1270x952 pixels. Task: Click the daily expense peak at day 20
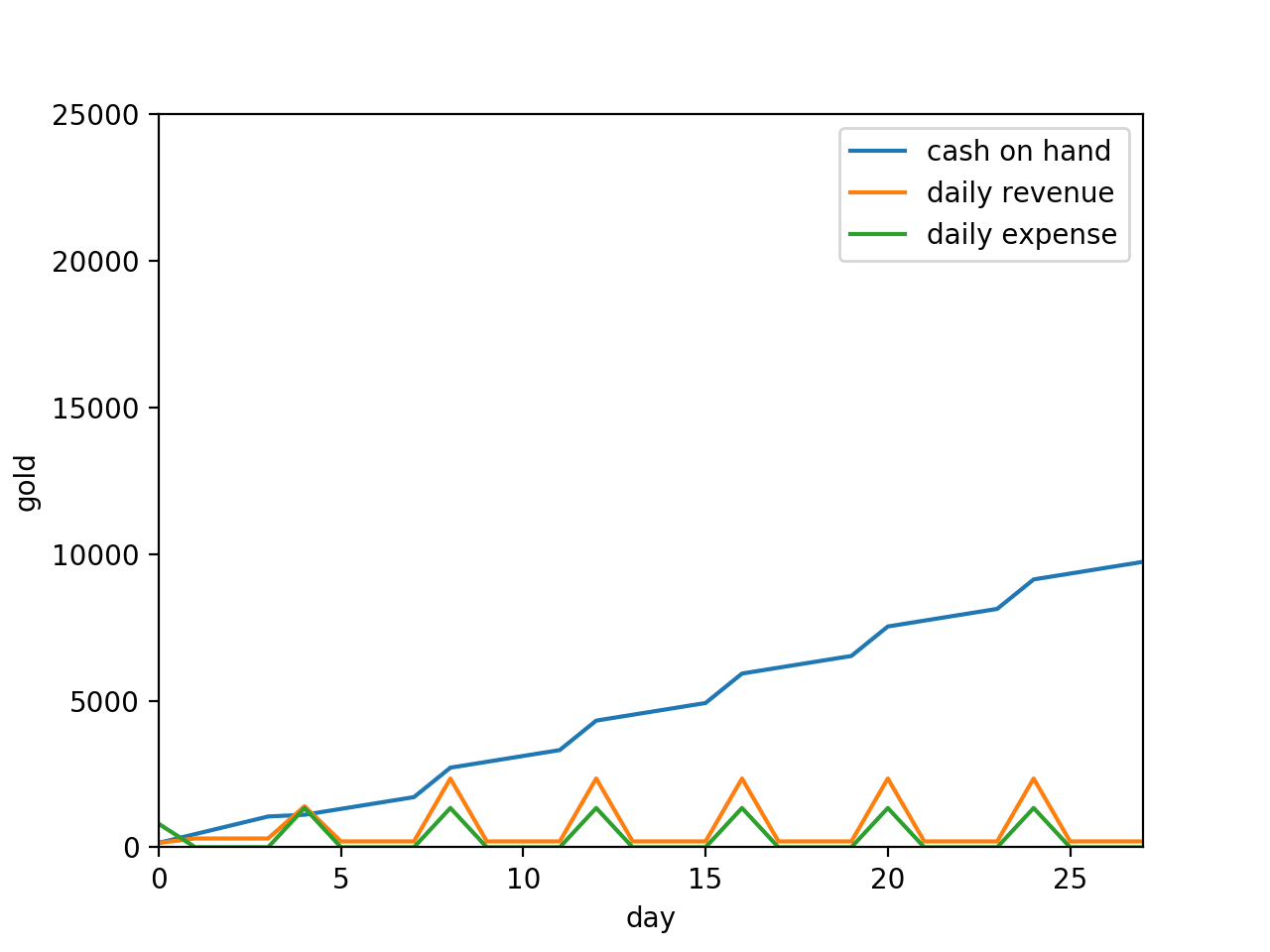pyautogui.click(x=888, y=807)
